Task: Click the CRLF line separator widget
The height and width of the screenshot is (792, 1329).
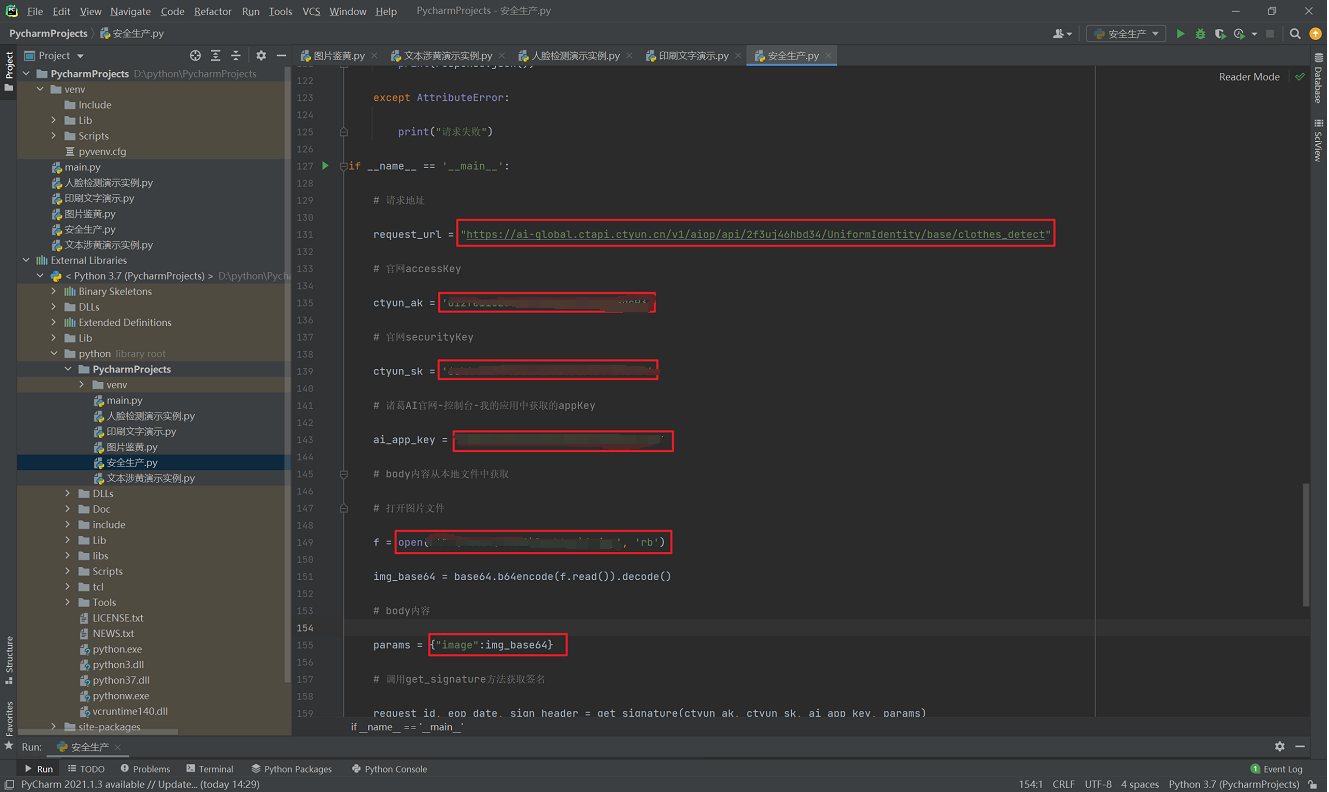Action: [x=1063, y=784]
